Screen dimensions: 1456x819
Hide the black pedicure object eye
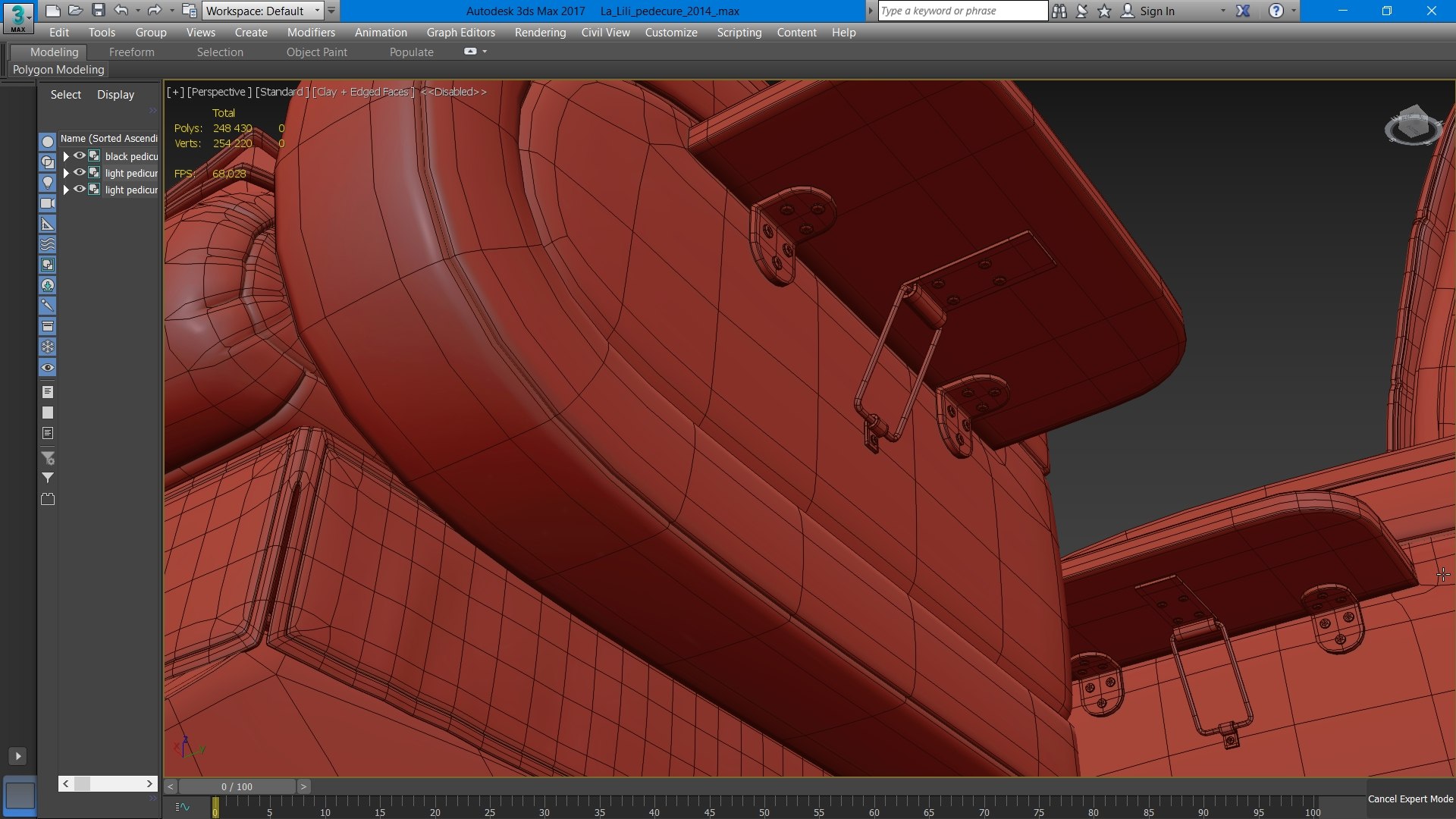pyautogui.click(x=79, y=155)
